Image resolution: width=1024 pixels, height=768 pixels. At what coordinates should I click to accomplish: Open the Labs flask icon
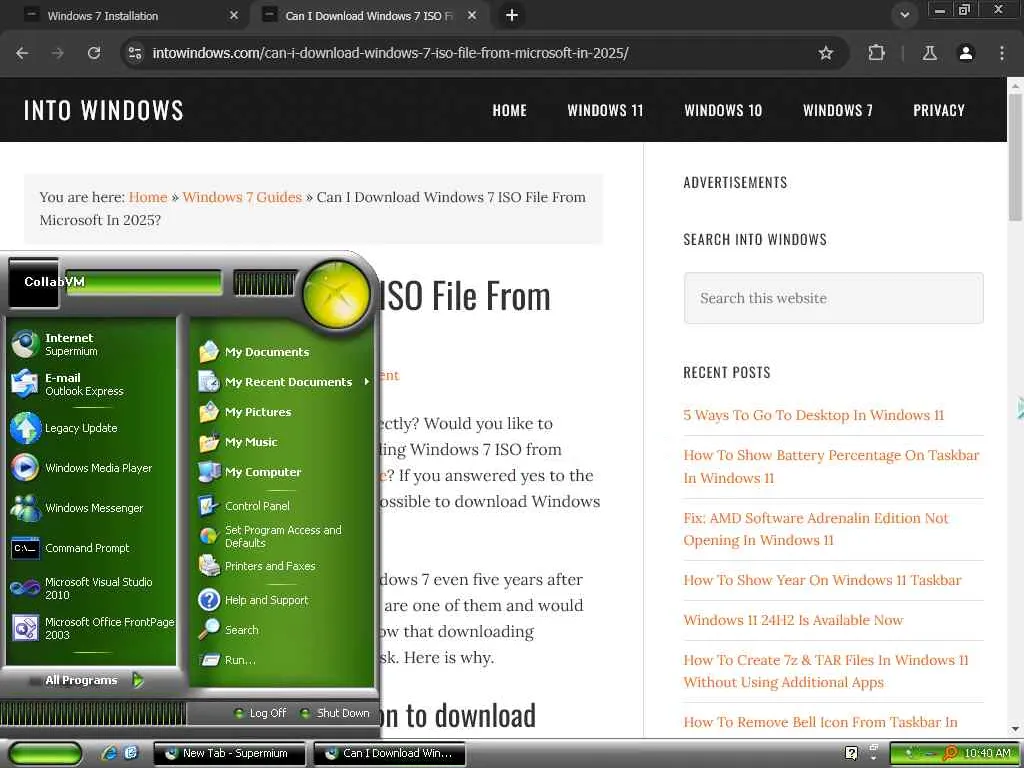[929, 53]
